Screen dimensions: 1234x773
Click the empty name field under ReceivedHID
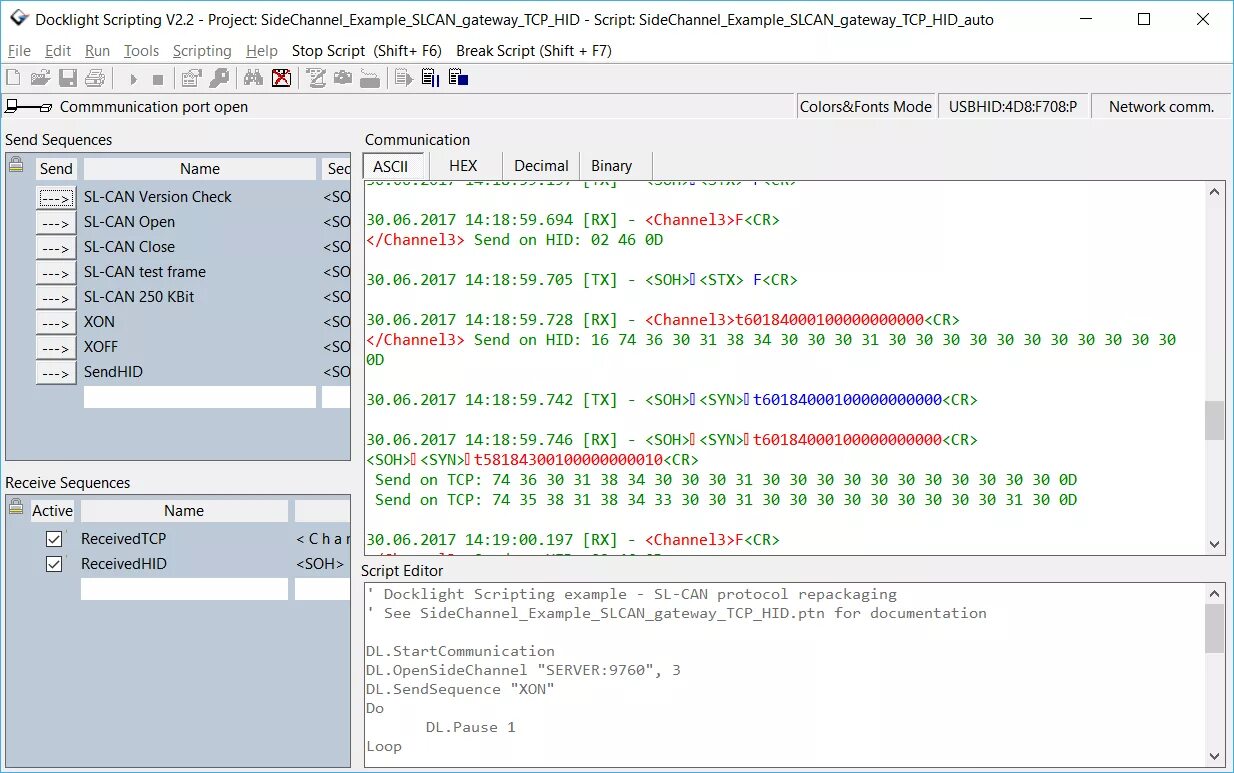point(184,589)
